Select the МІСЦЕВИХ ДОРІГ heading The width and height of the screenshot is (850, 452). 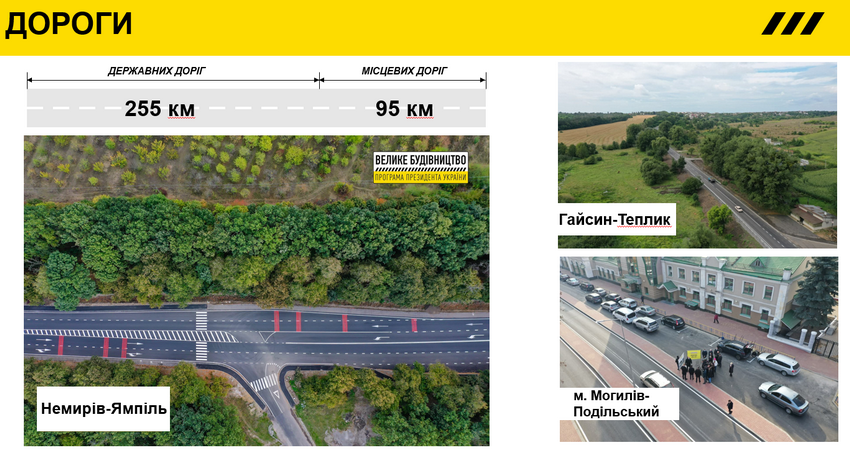403,71
